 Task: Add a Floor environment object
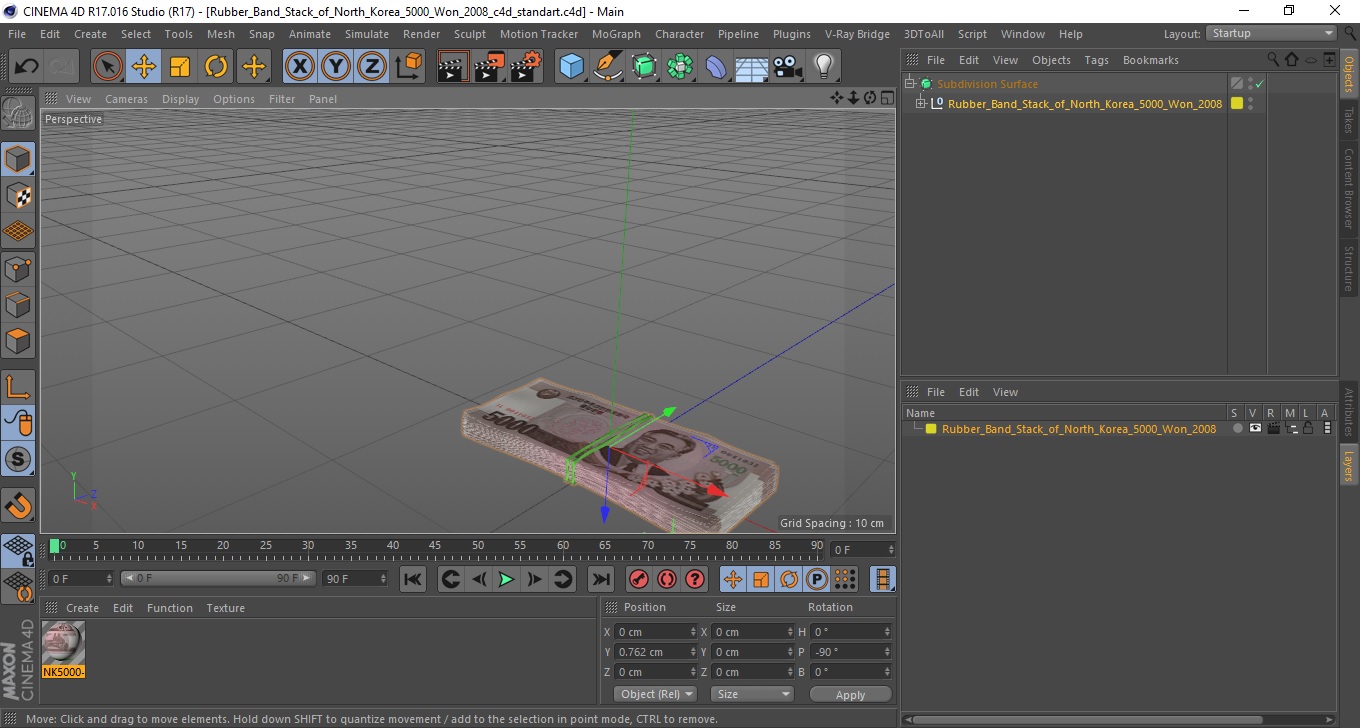752,67
